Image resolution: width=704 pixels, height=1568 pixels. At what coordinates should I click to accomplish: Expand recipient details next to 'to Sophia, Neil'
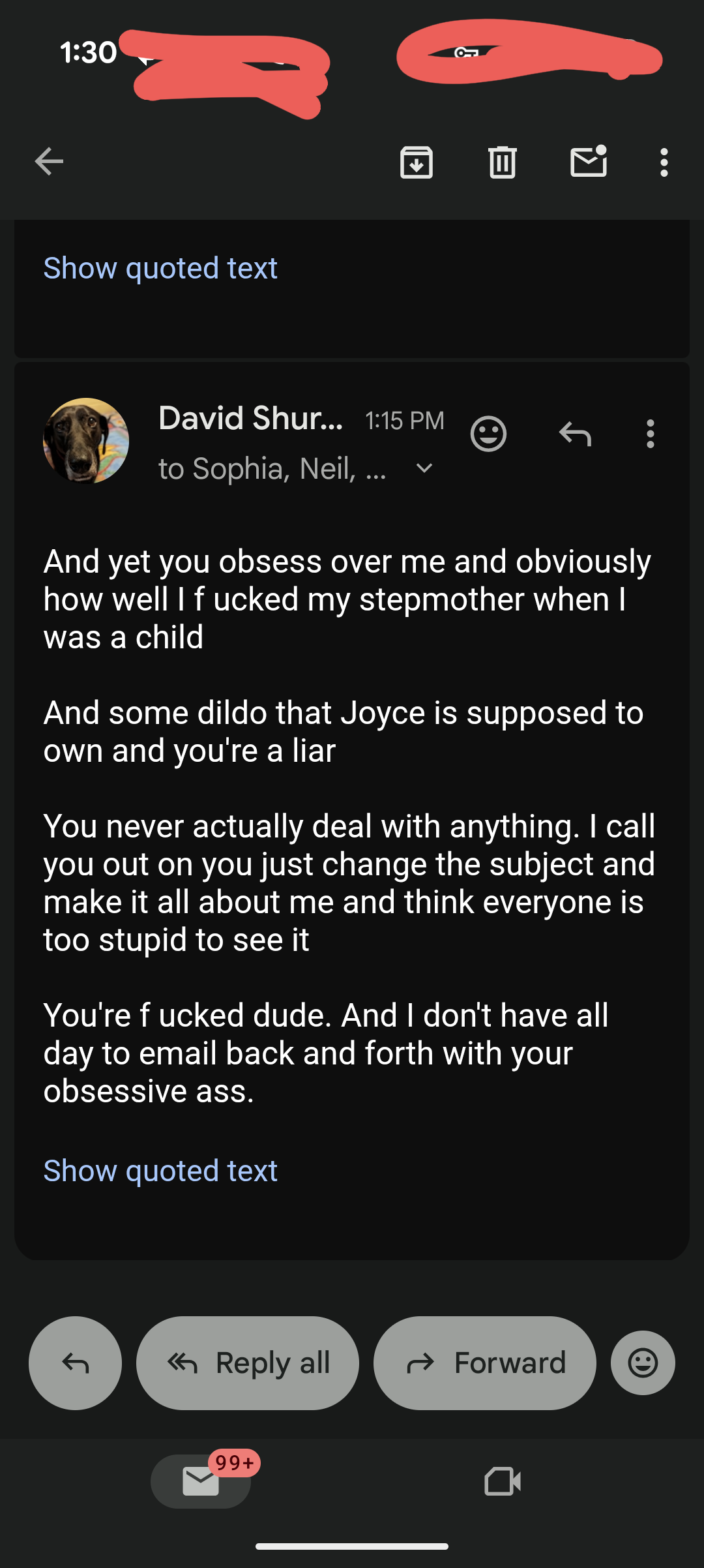tap(424, 468)
